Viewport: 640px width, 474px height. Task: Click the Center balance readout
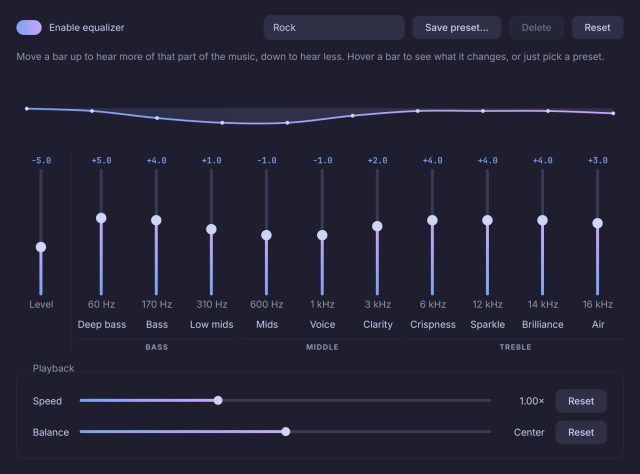pyautogui.click(x=529, y=432)
